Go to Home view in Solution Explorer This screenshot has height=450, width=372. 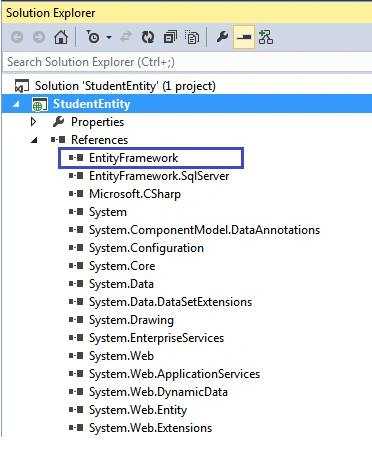(61, 37)
